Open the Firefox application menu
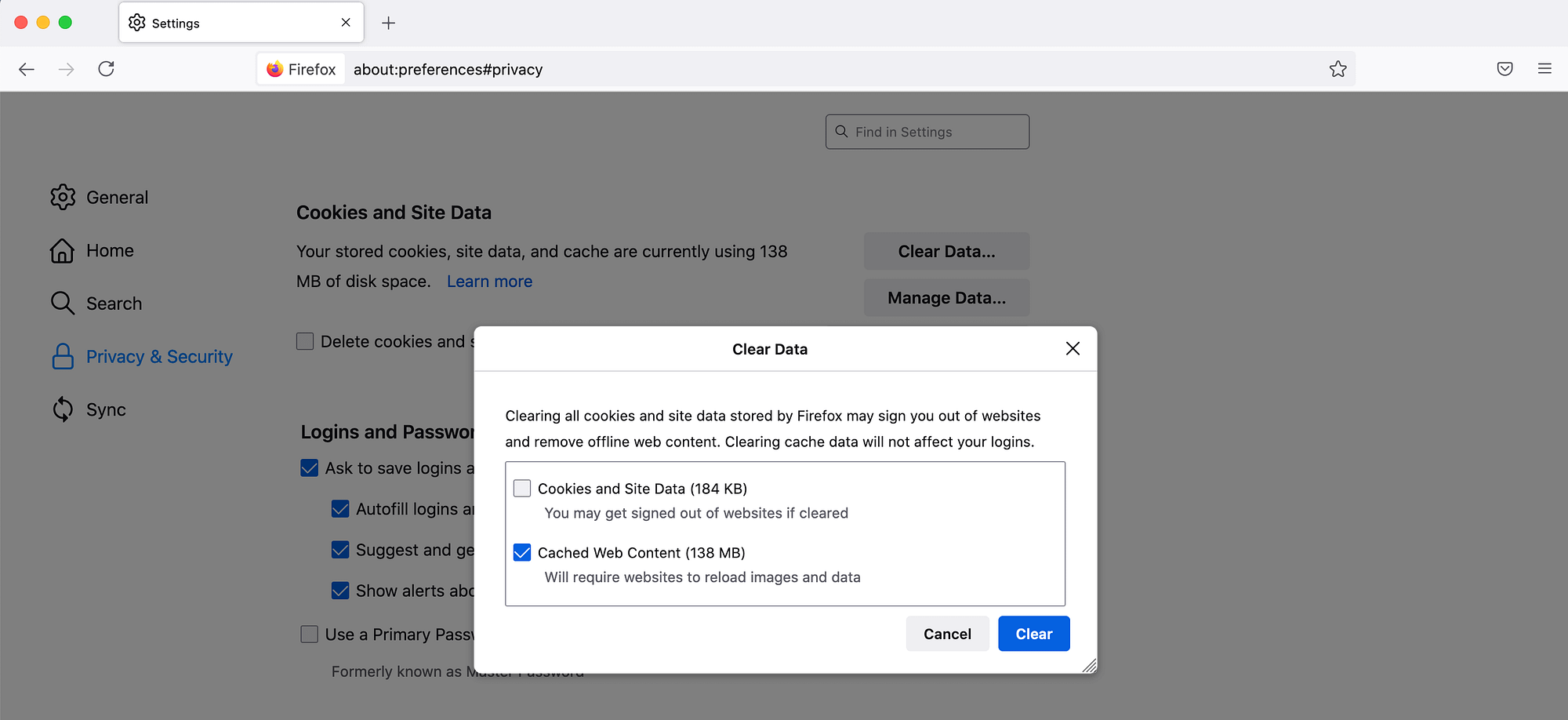Image resolution: width=1568 pixels, height=720 pixels. (1544, 69)
